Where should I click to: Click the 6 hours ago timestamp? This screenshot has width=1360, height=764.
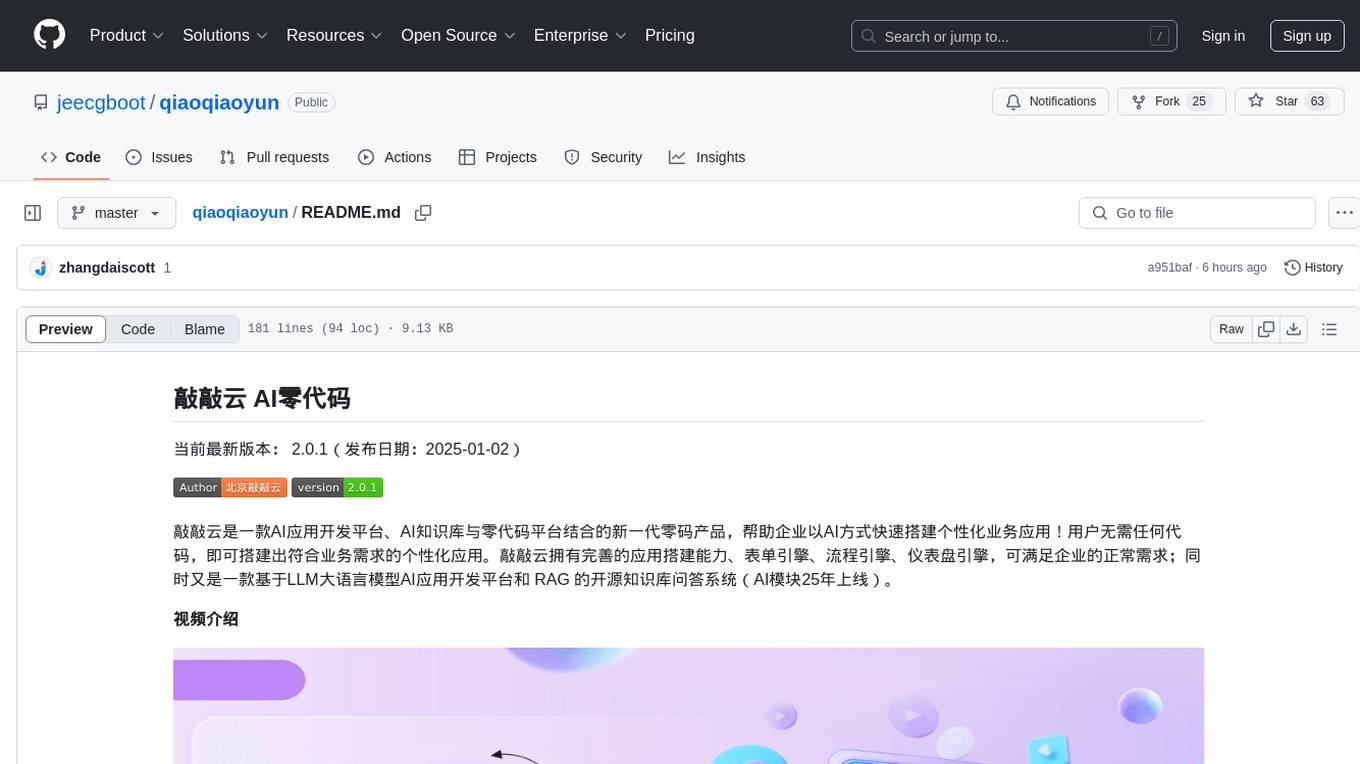point(1234,267)
